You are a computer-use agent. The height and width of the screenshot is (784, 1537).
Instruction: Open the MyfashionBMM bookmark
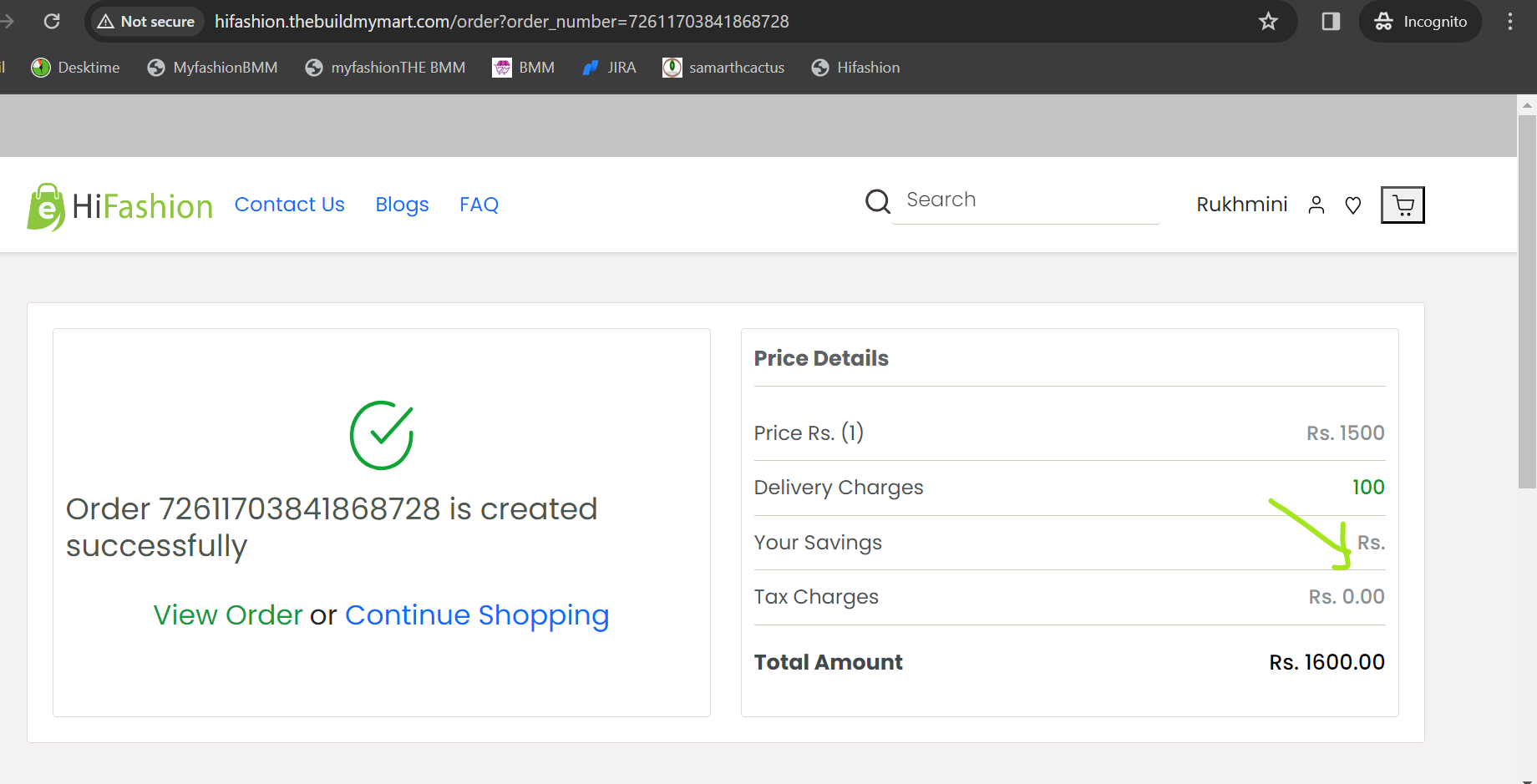coord(213,68)
